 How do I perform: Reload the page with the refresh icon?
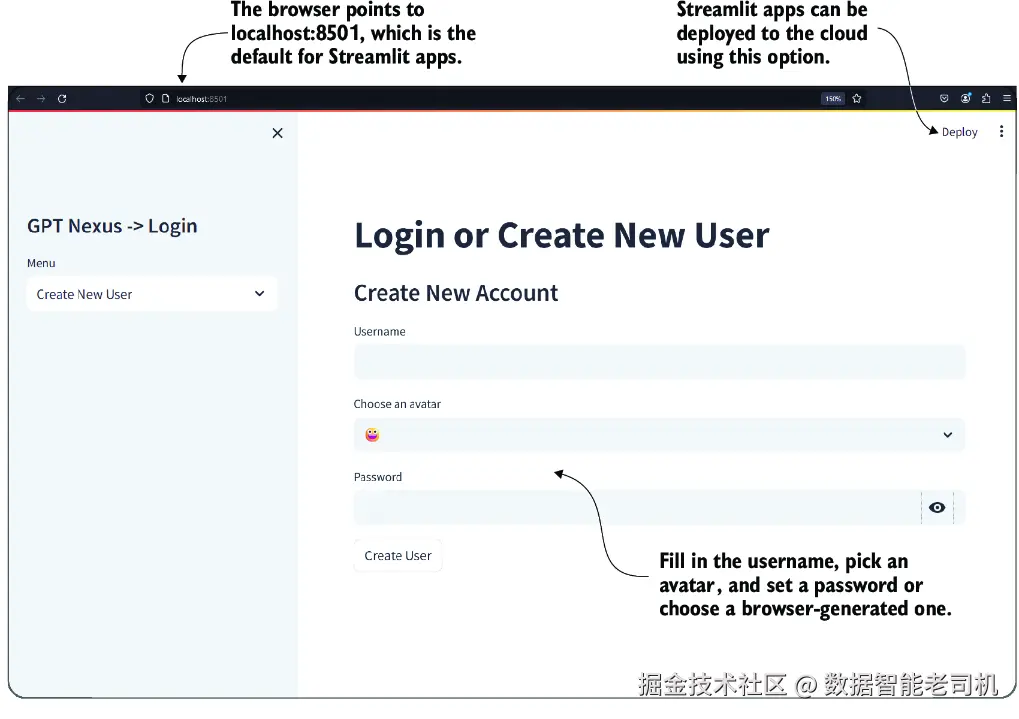click(x=62, y=99)
